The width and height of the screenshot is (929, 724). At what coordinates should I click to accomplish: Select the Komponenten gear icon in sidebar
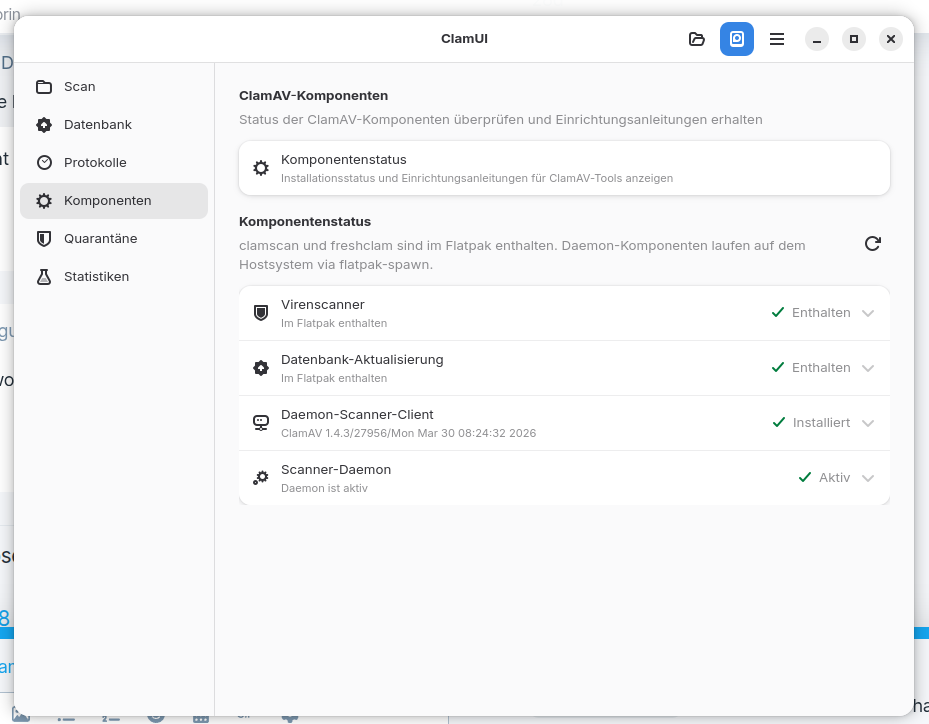(44, 201)
